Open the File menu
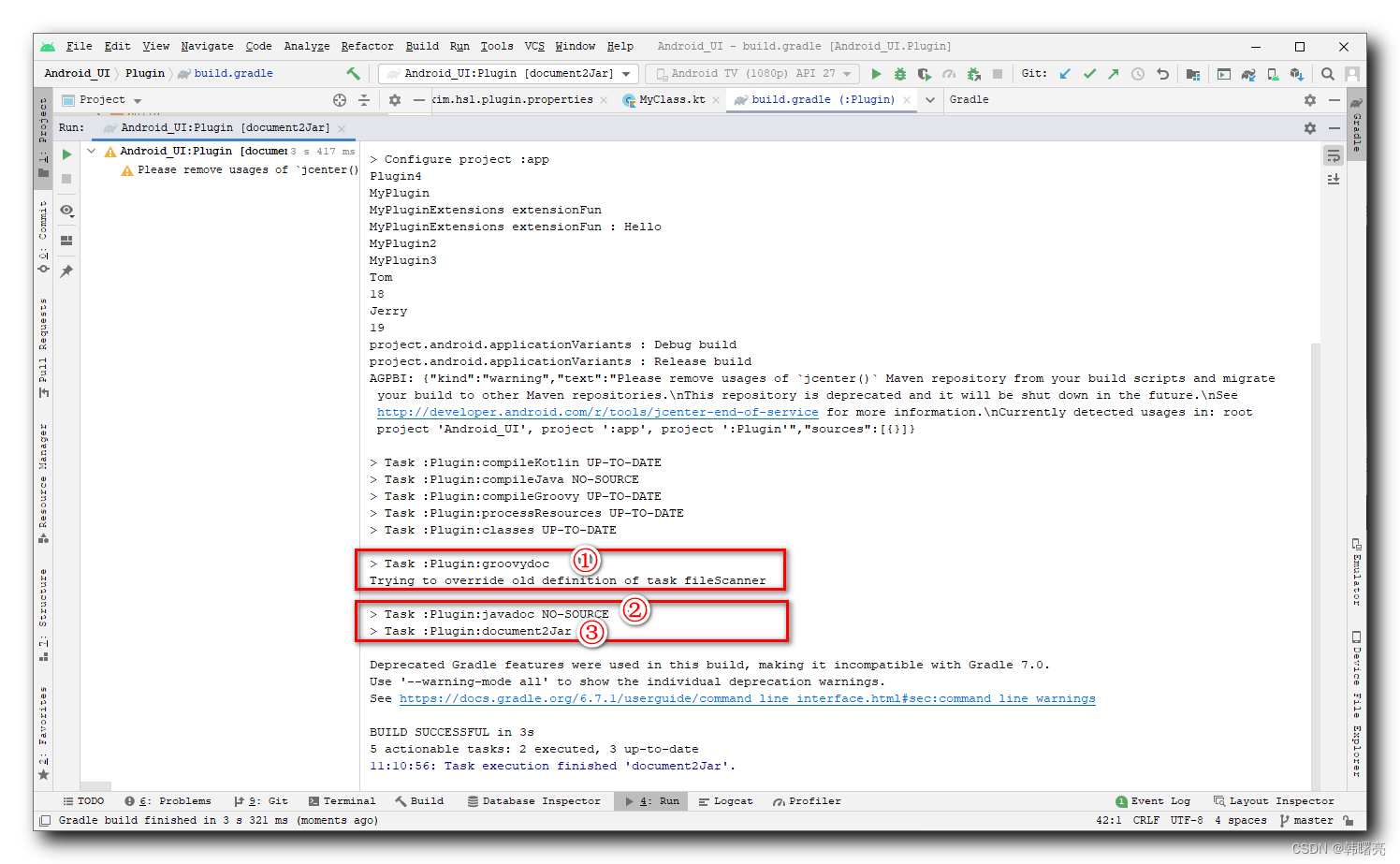Screen dimensions: 1400x864 click(x=80, y=46)
